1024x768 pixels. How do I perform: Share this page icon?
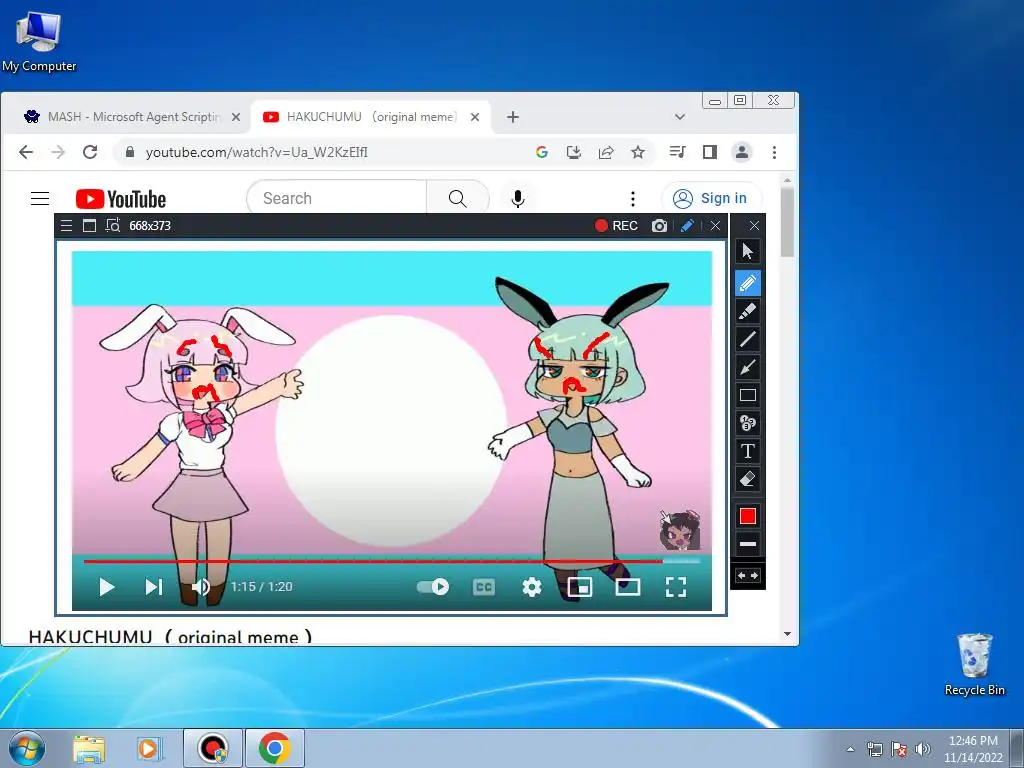606,152
